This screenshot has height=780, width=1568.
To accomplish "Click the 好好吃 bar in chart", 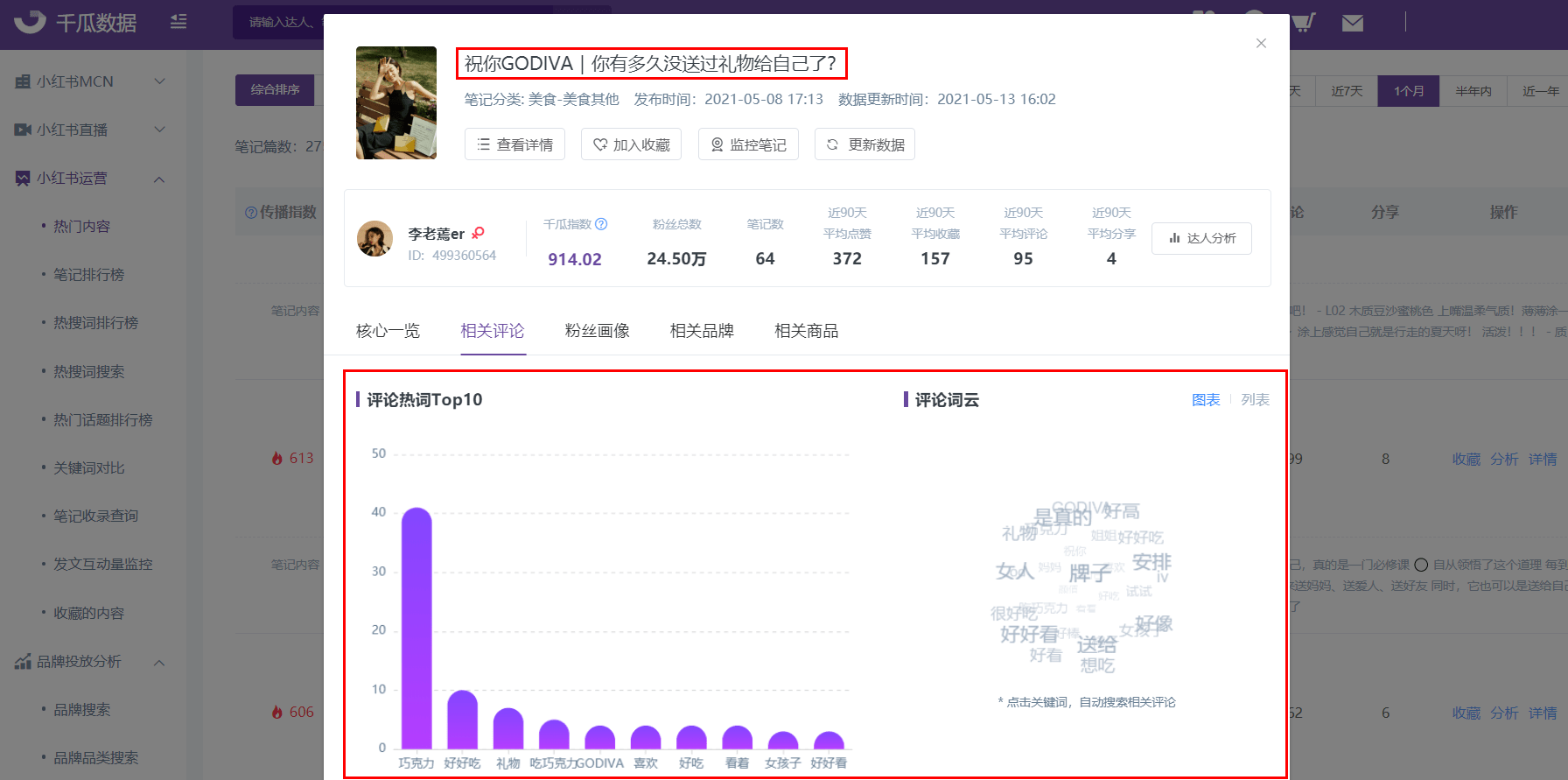I will click(462, 720).
